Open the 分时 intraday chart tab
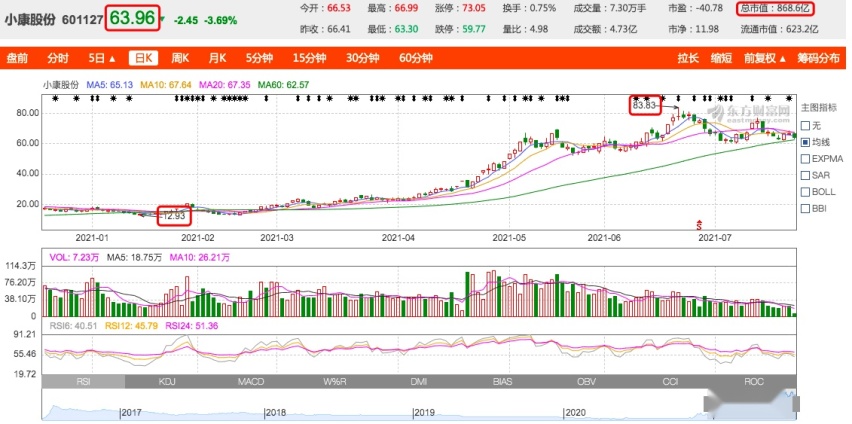852x424 pixels. [58, 58]
